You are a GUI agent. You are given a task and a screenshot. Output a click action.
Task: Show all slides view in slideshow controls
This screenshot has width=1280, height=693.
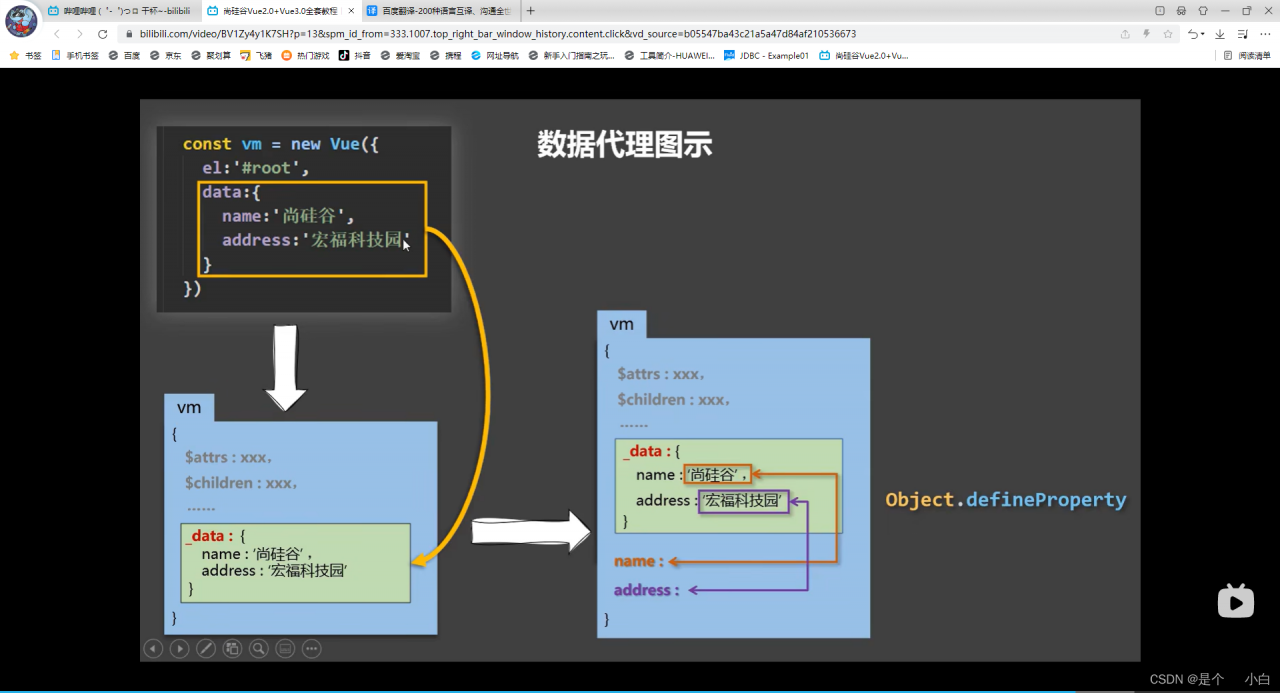pos(232,649)
